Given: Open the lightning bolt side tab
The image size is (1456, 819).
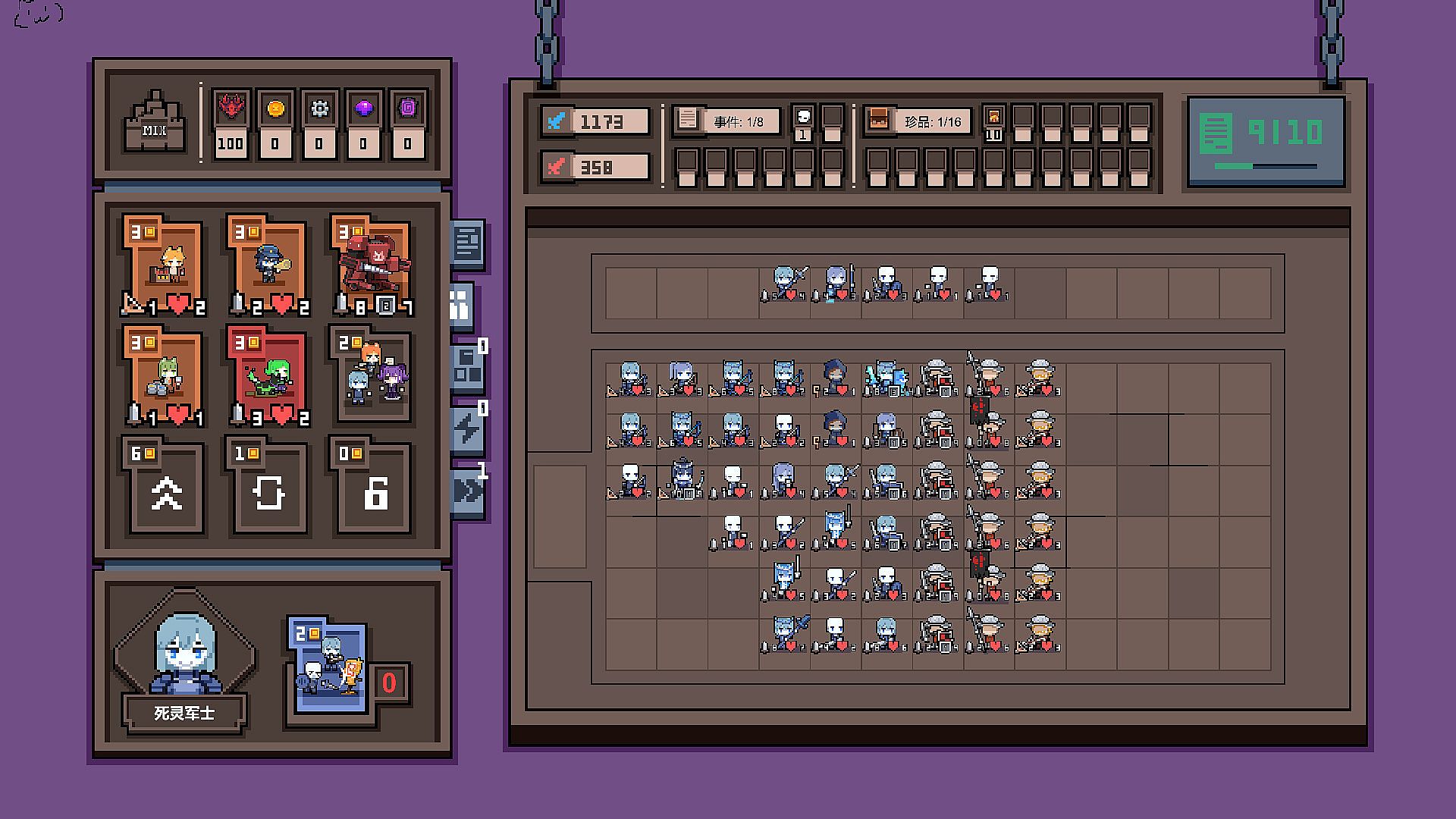Looking at the screenshot, I should [467, 430].
